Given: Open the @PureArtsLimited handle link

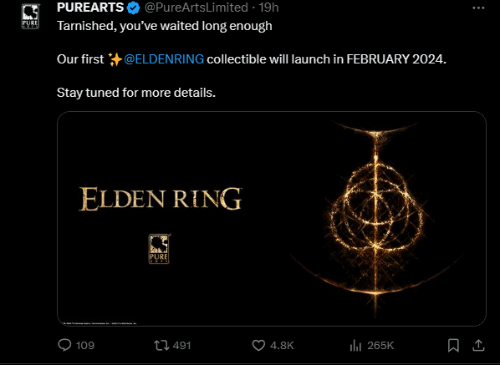Looking at the screenshot, I should coord(196,8).
